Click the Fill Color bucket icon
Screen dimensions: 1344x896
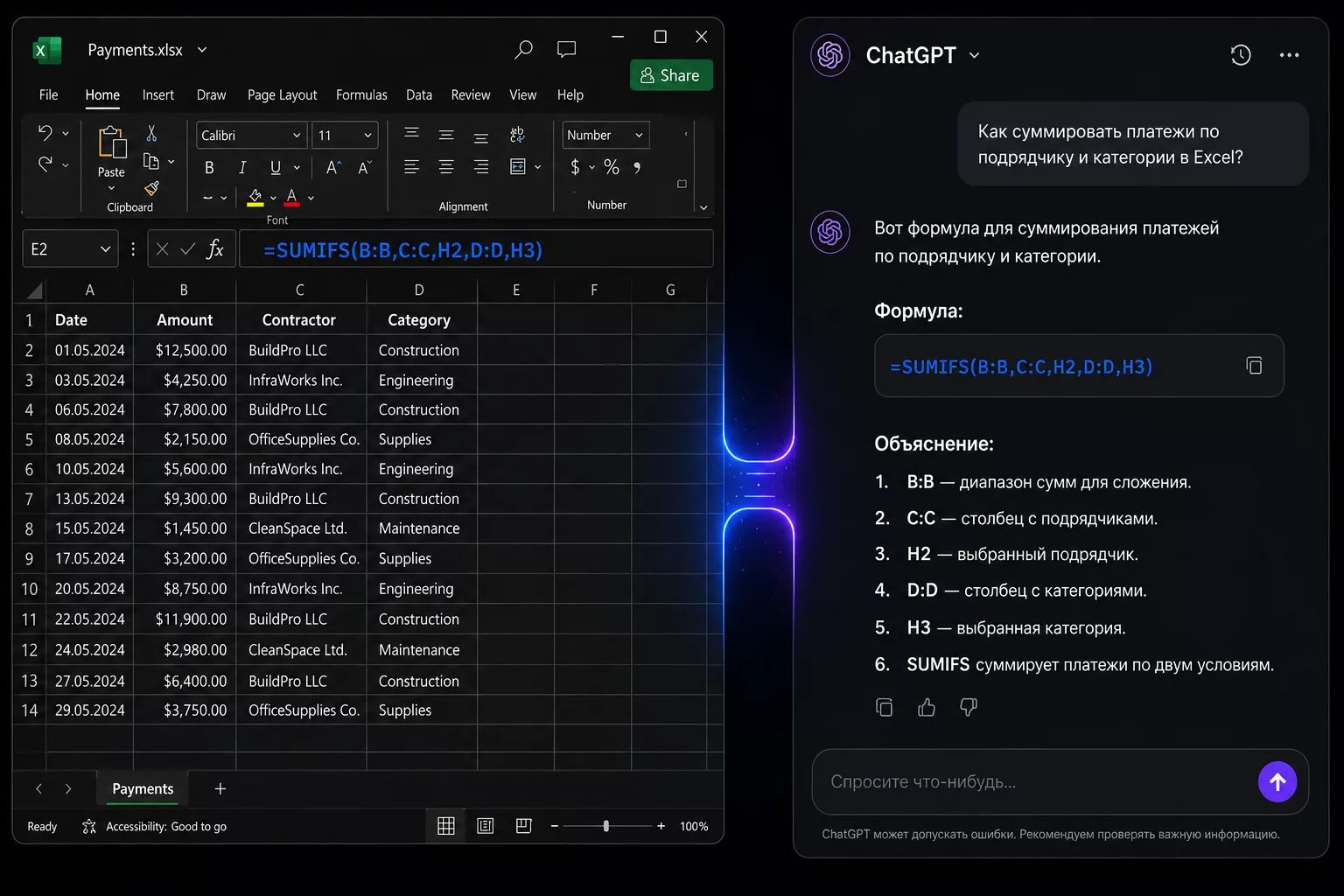tap(255, 198)
